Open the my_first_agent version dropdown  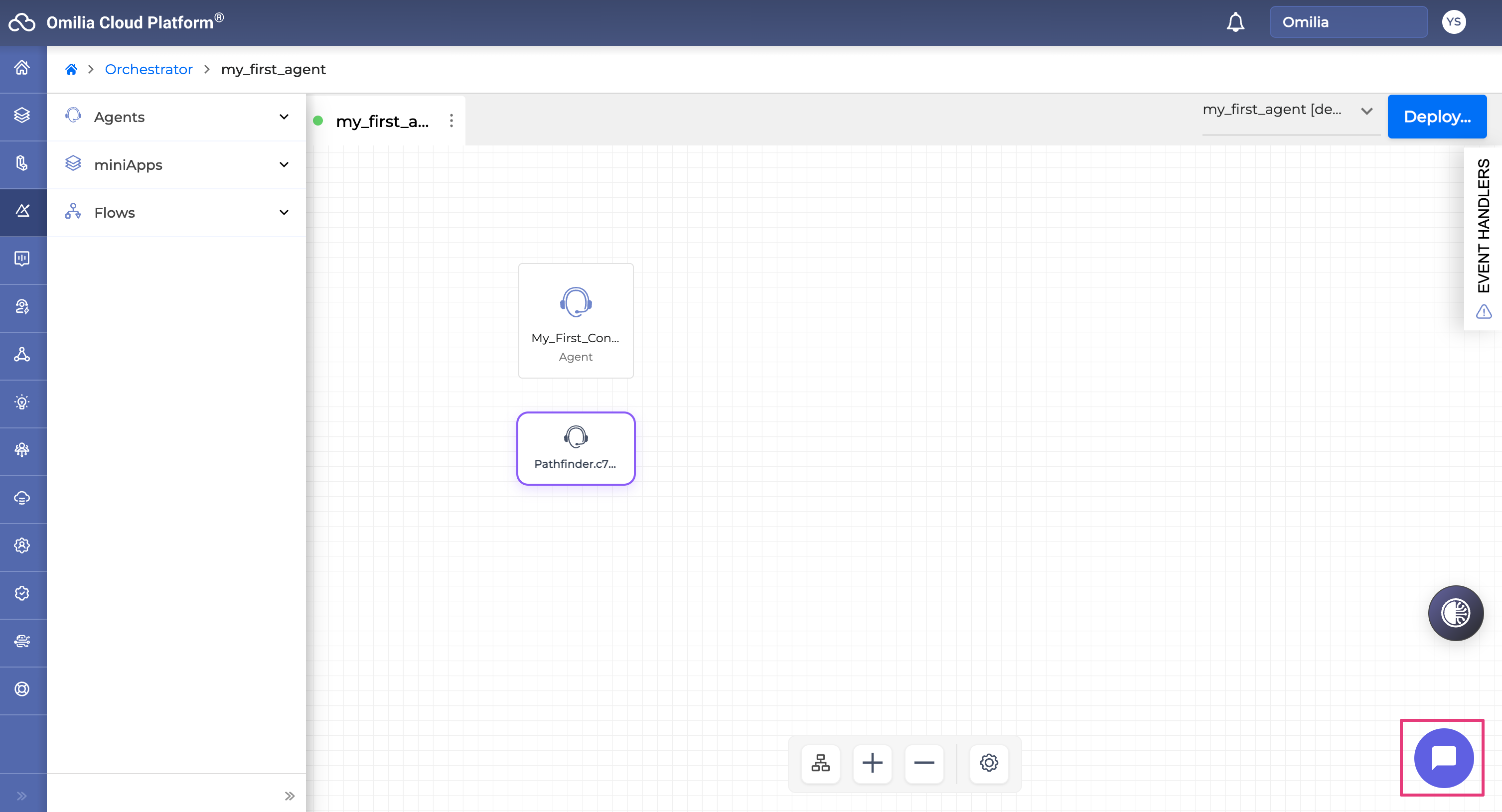pyautogui.click(x=1367, y=111)
